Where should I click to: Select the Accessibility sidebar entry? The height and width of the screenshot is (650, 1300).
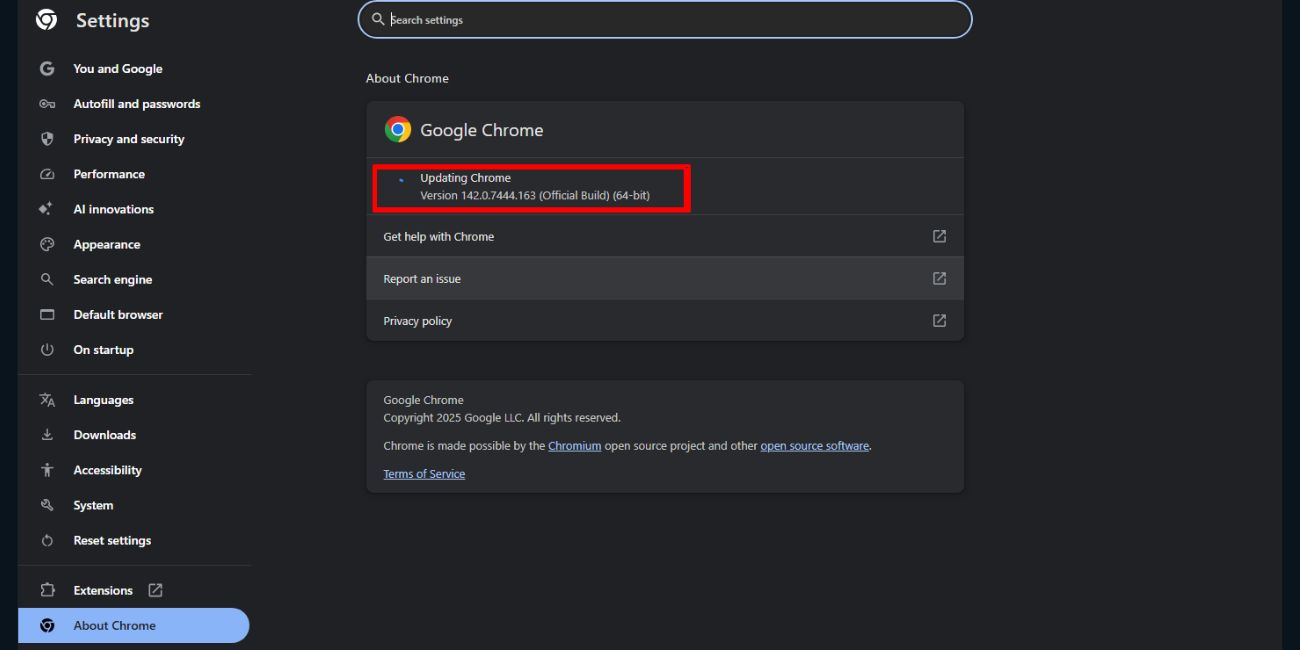107,469
